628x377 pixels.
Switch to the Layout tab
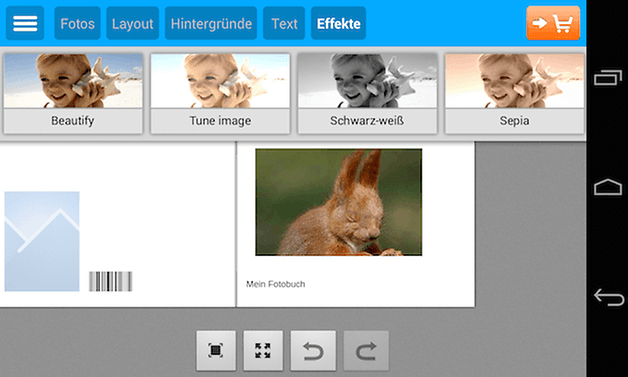[x=133, y=23]
